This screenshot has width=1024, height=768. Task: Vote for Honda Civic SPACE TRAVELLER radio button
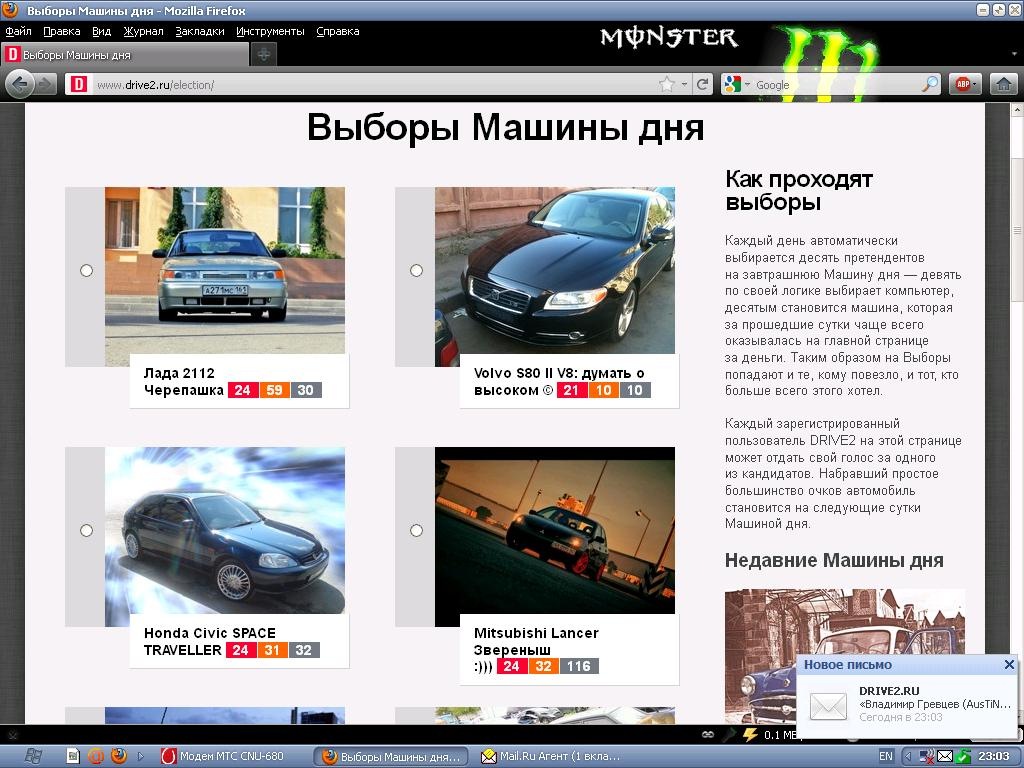tap(86, 530)
